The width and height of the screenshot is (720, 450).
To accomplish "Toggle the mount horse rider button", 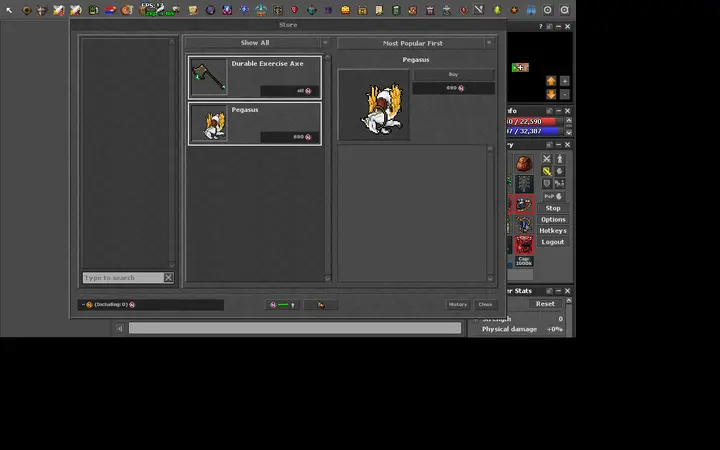I will click(x=560, y=184).
